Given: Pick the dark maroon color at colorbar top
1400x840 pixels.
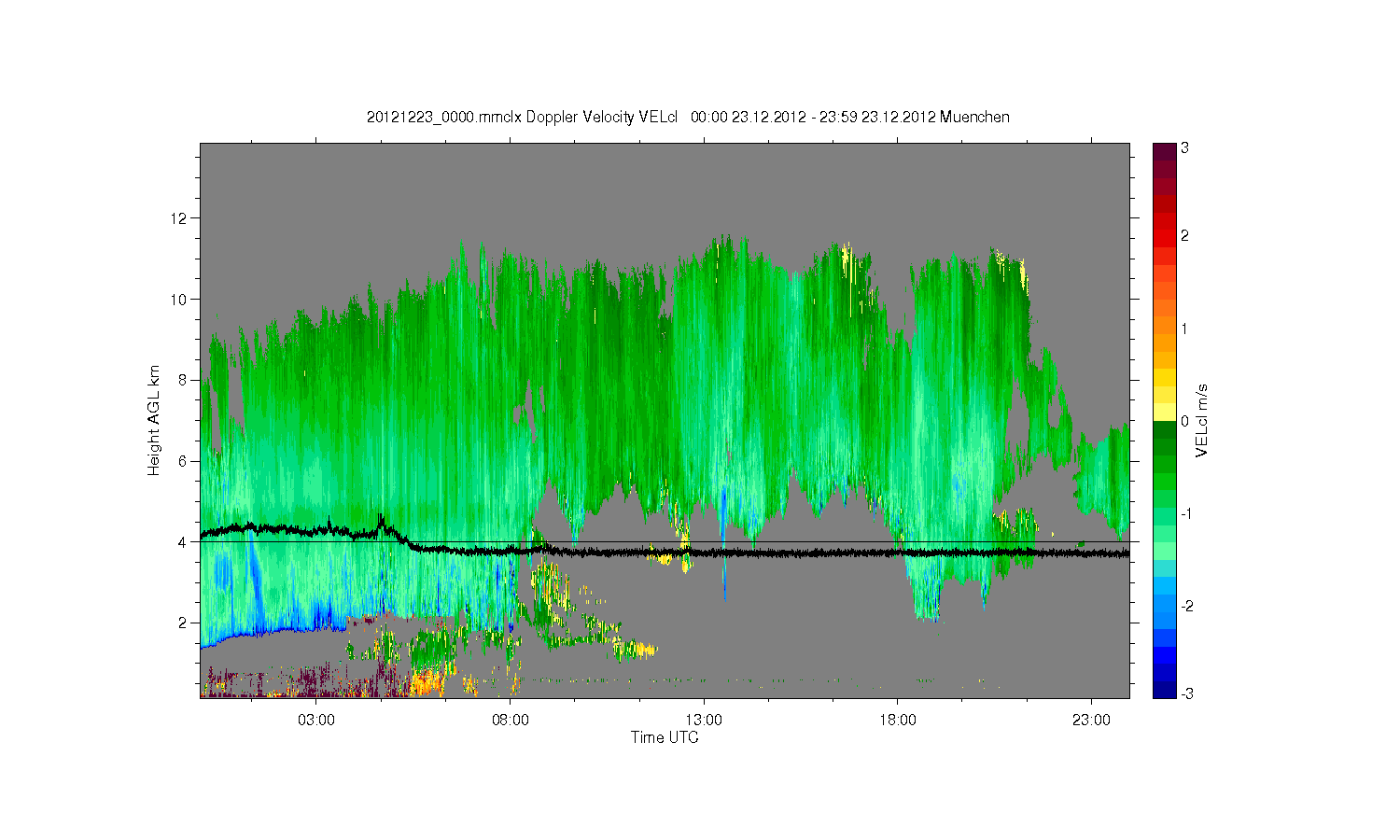Looking at the screenshot, I should click(1164, 151).
